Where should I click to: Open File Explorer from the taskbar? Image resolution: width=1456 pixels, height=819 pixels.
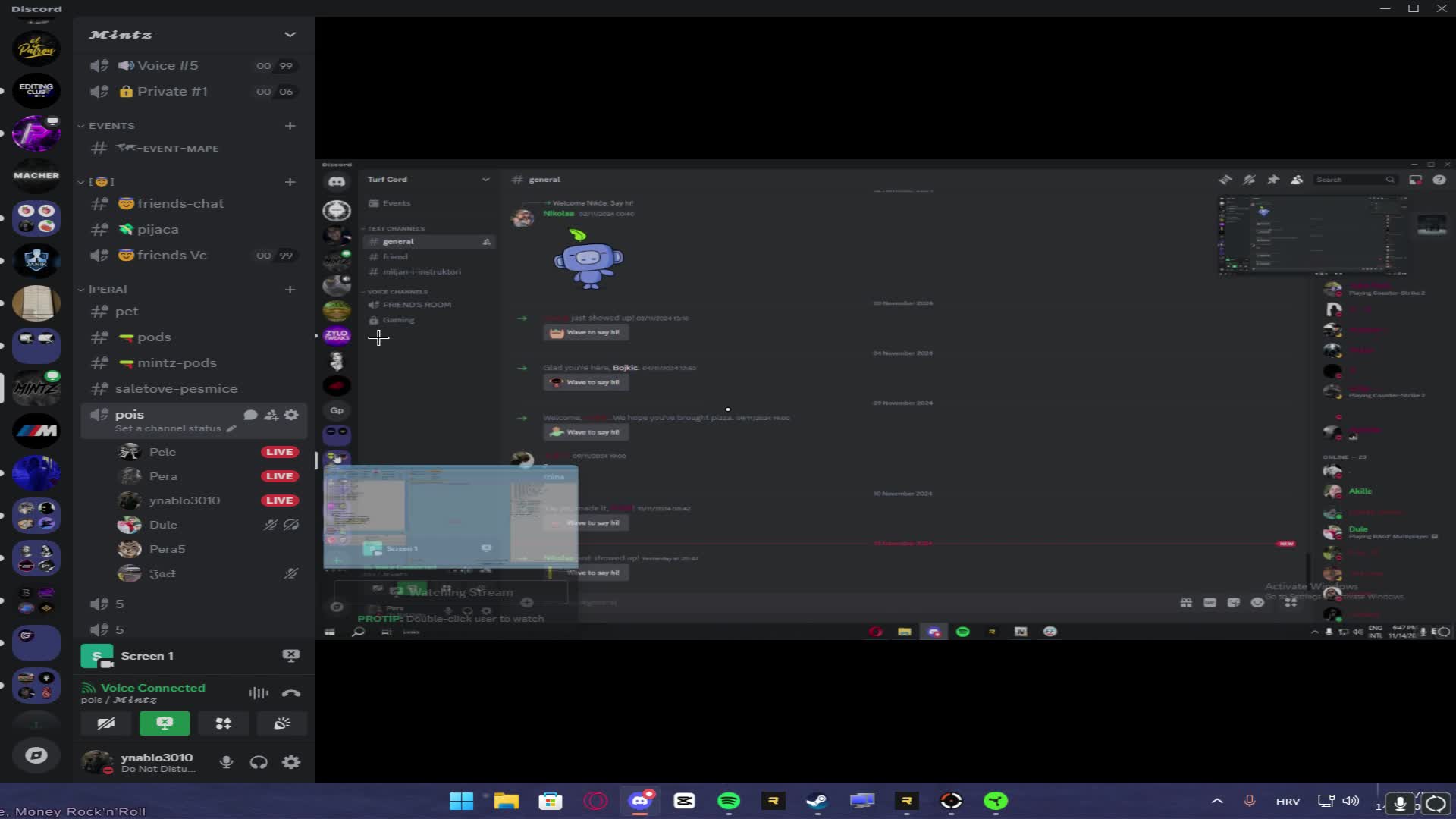click(x=506, y=801)
